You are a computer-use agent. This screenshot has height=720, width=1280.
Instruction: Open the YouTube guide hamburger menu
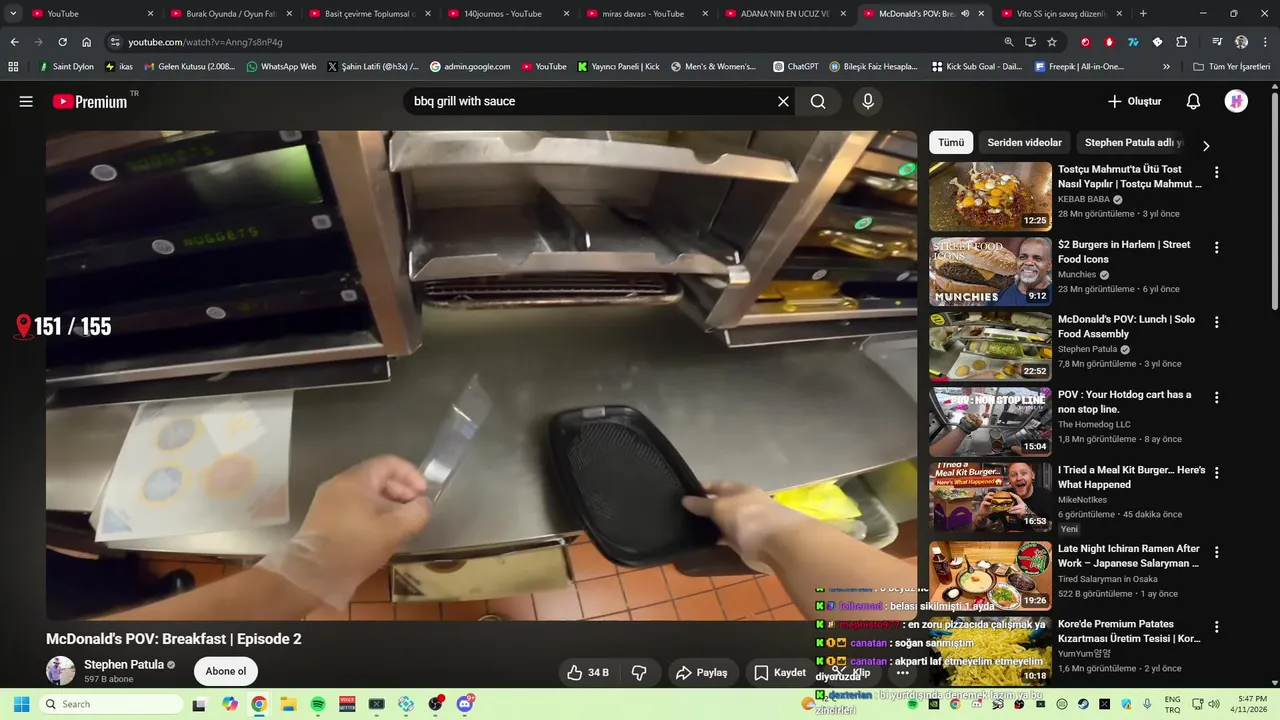tap(26, 101)
